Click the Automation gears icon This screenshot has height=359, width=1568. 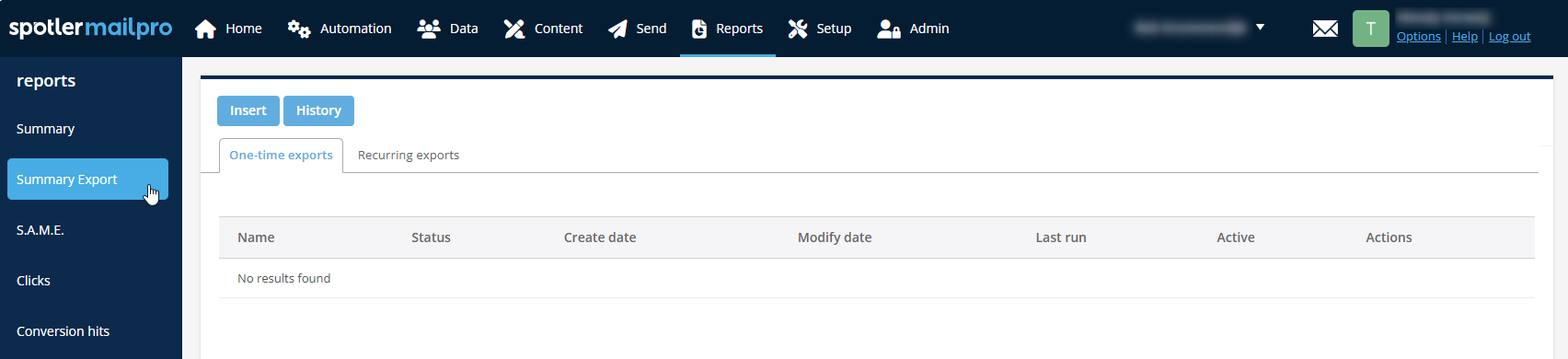298,29
